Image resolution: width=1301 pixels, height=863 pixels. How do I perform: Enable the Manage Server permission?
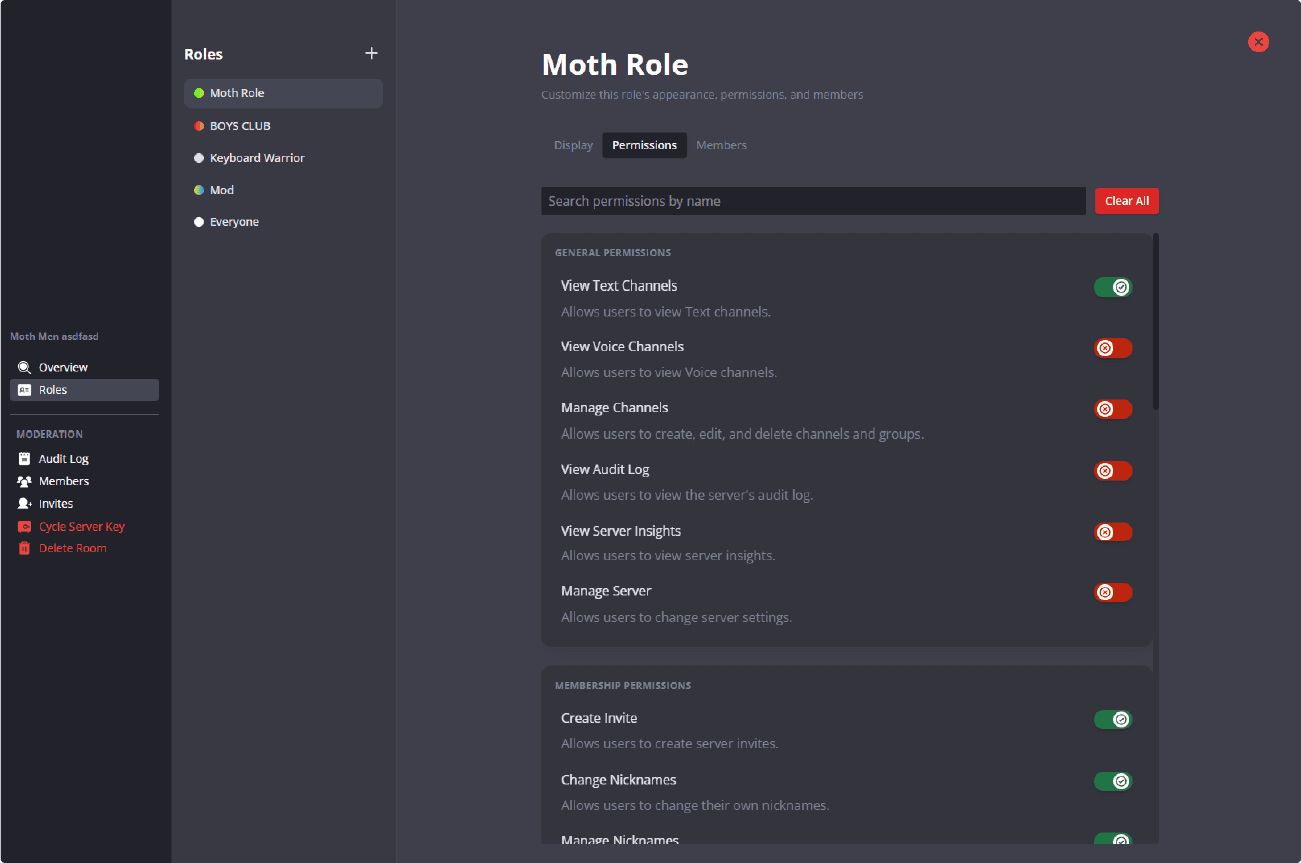coord(1113,592)
